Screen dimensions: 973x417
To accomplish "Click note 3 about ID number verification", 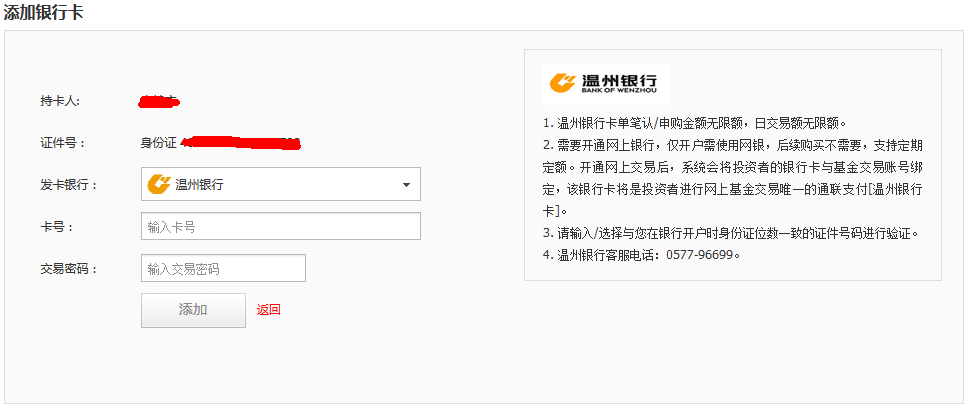I will 730,233.
